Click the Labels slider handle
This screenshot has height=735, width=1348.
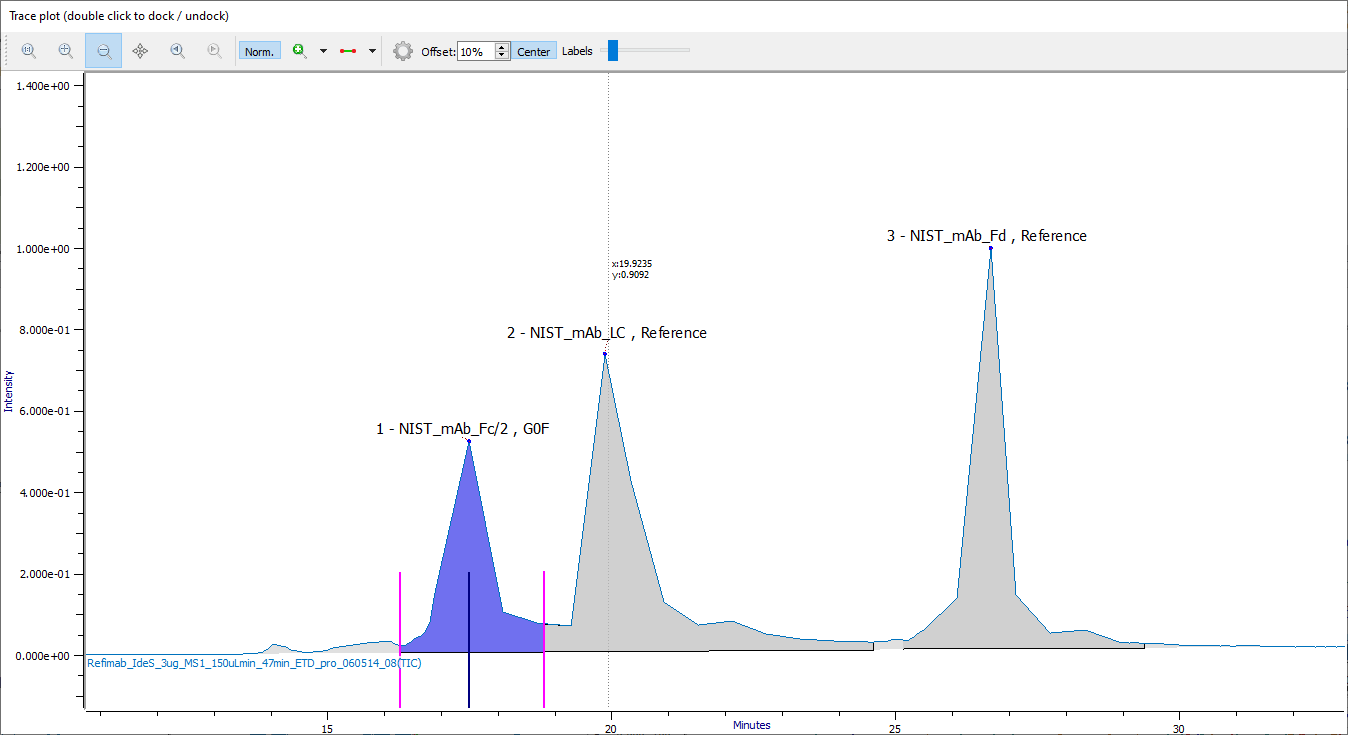pyautogui.click(x=613, y=50)
